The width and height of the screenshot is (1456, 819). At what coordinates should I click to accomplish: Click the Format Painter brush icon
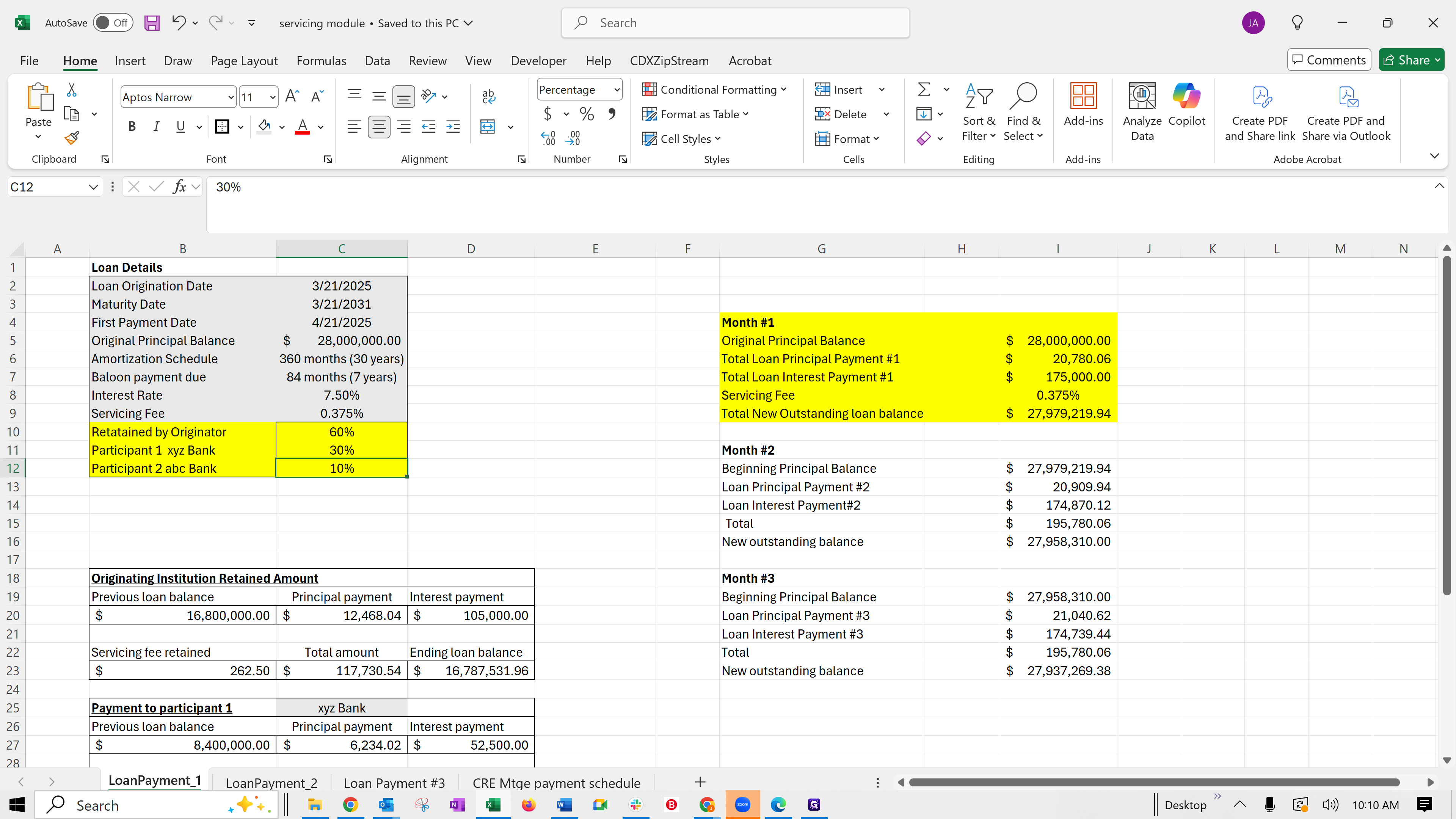tap(72, 137)
